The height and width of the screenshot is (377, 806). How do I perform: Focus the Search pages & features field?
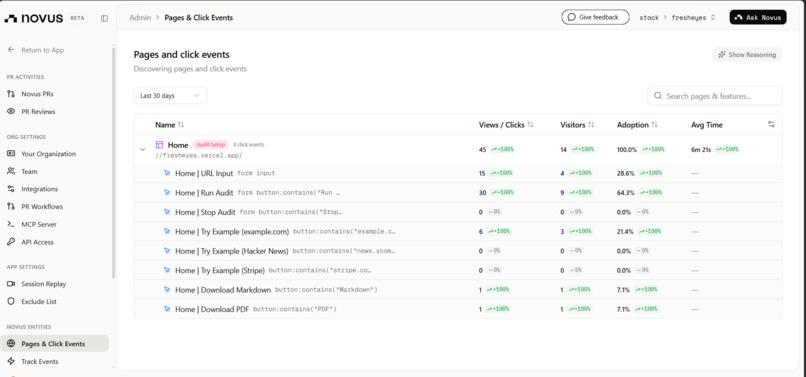[x=715, y=96]
